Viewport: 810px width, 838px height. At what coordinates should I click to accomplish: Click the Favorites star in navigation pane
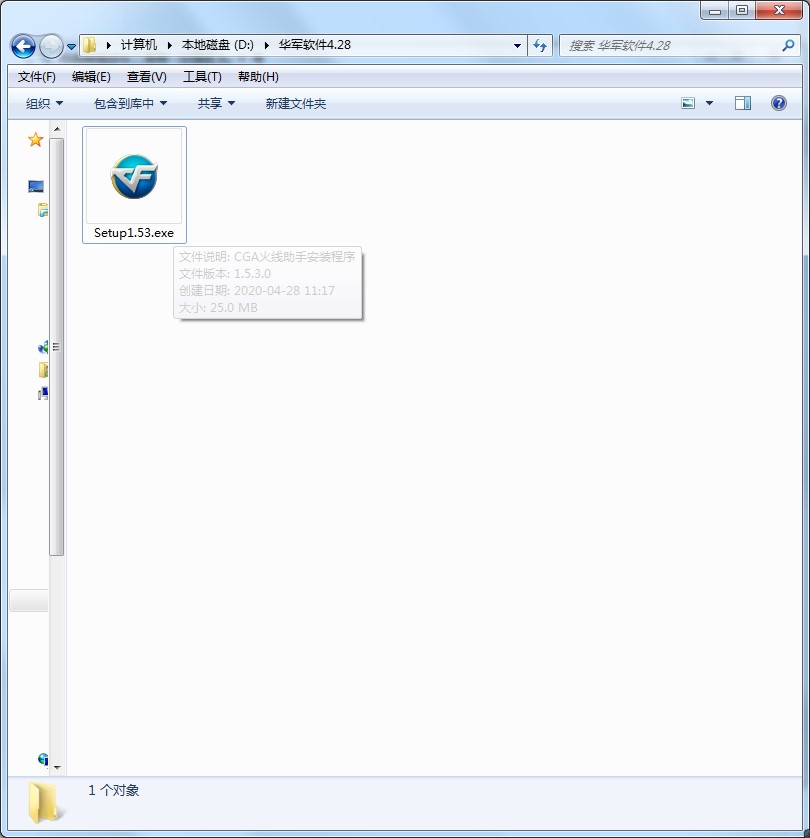pyautogui.click(x=35, y=139)
